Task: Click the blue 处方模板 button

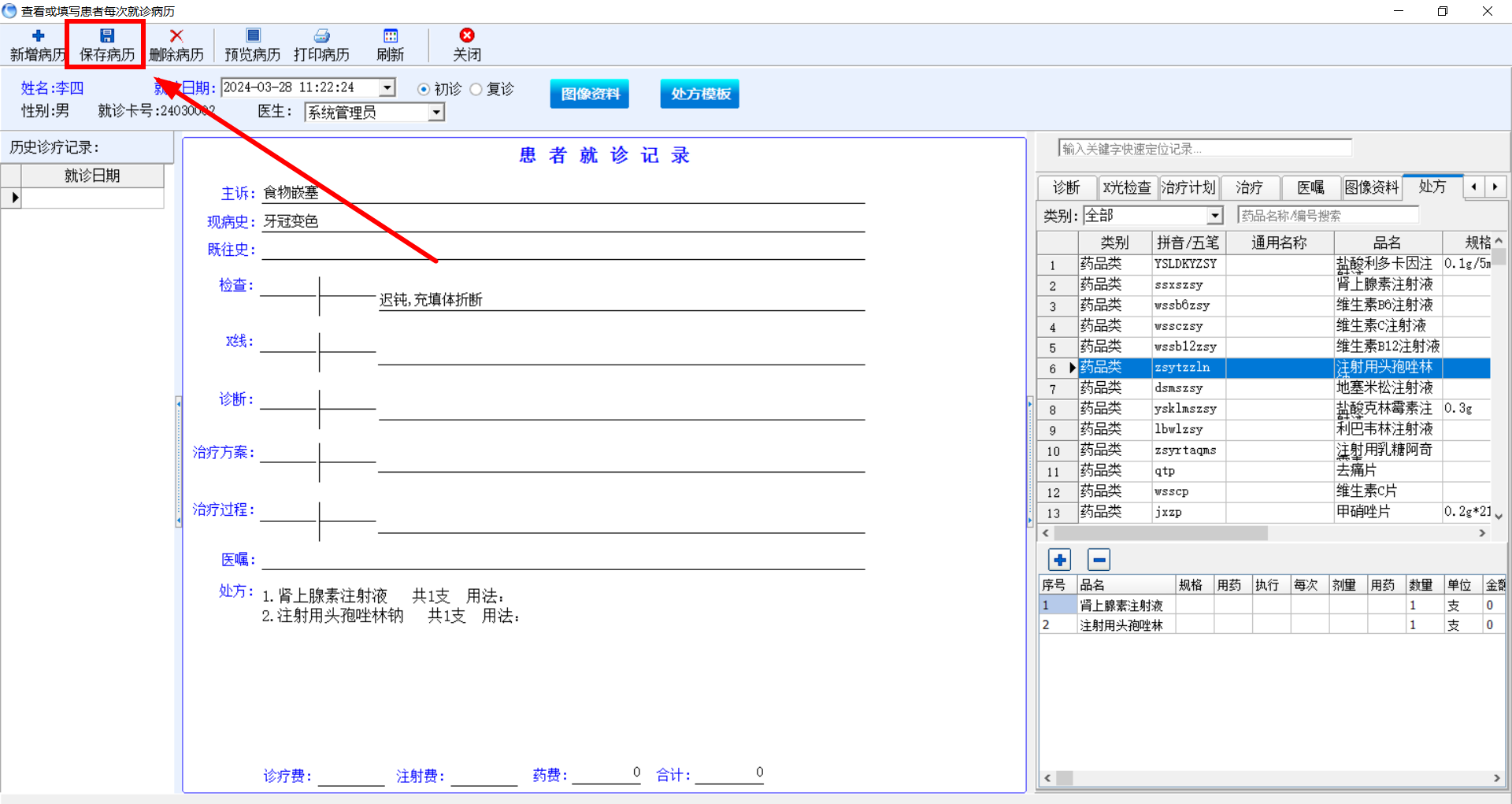Action: tap(700, 94)
